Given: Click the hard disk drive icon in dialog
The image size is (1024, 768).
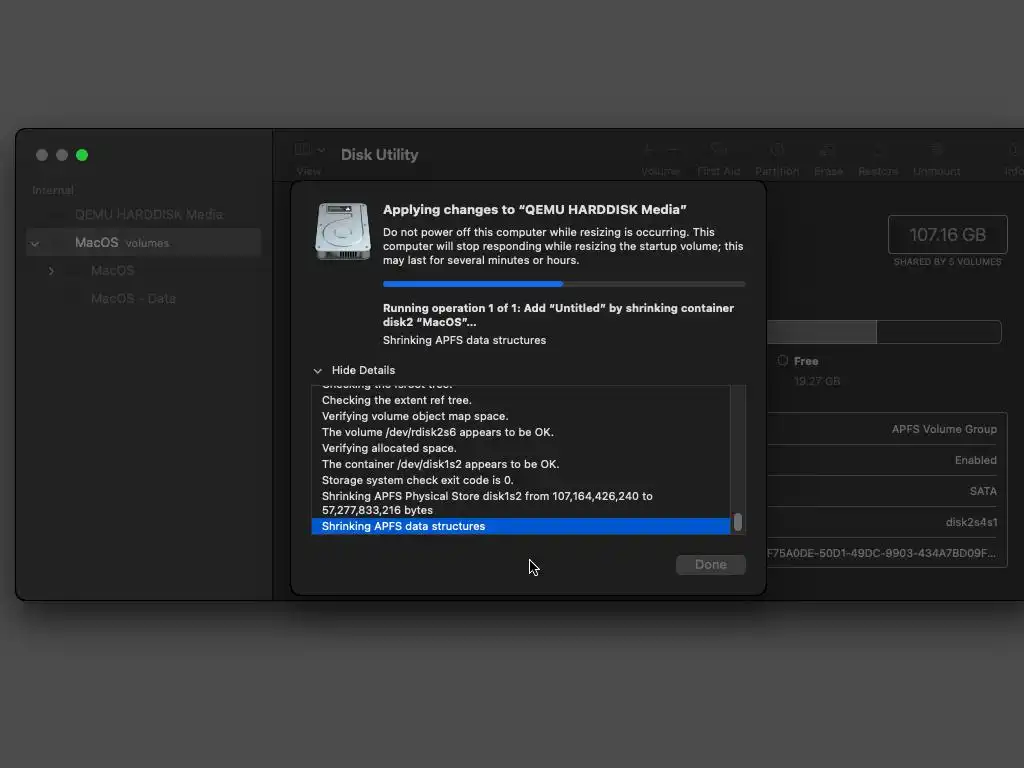Looking at the screenshot, I should point(342,231).
